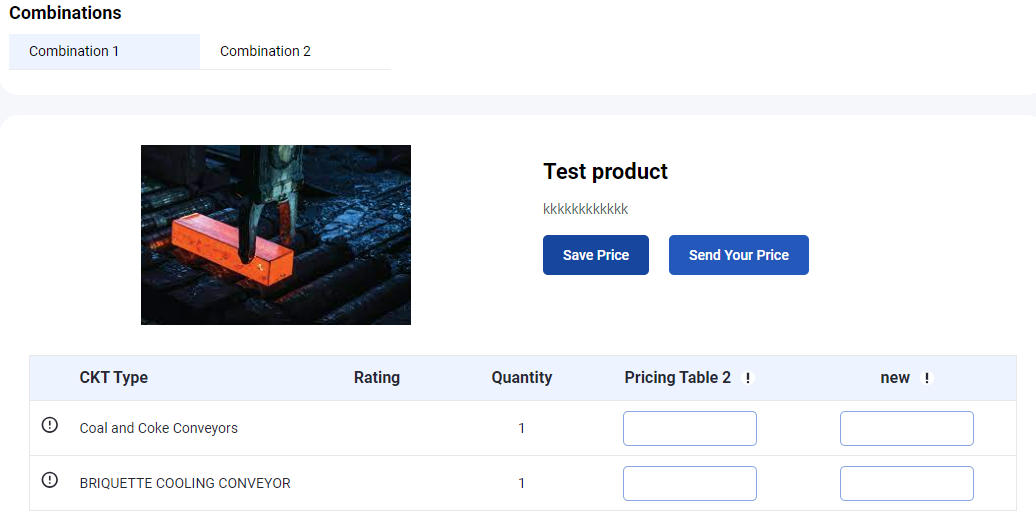1036x517 pixels.
Task: Click info icon beside Coal and Coke Conveyors
Action: pos(50,425)
